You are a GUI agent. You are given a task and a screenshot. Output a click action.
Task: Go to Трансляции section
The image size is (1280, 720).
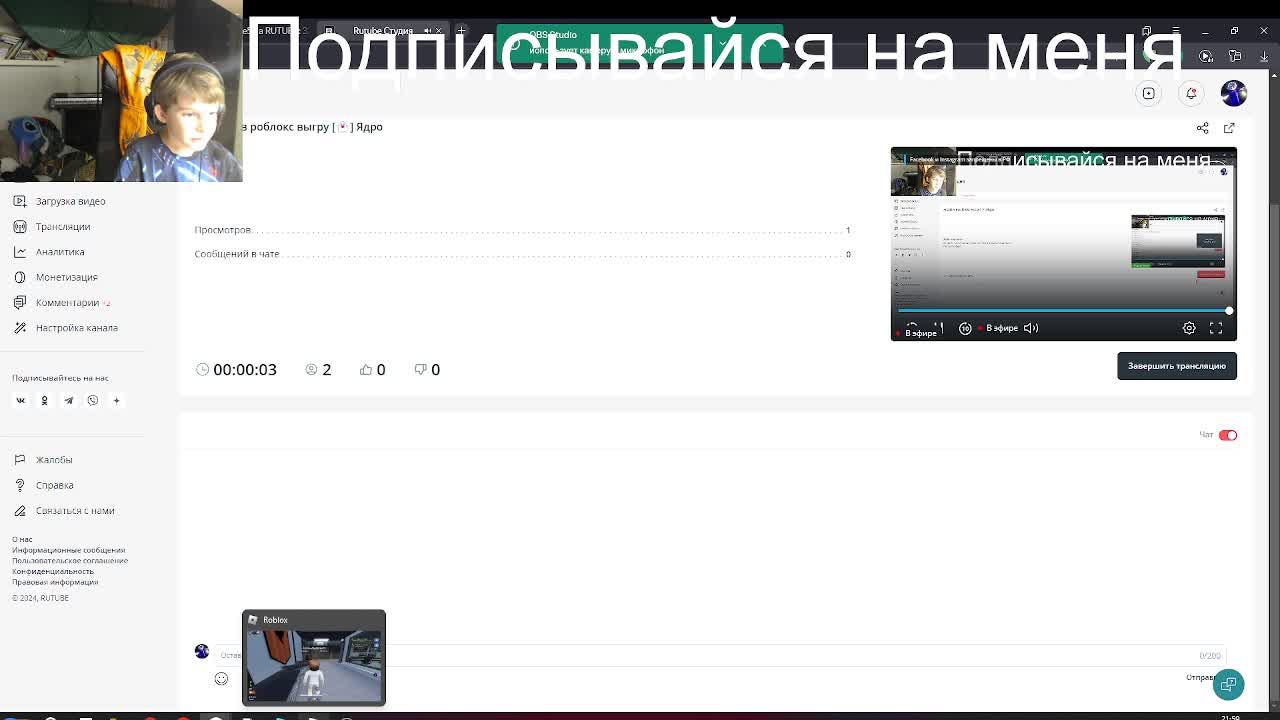(63, 226)
